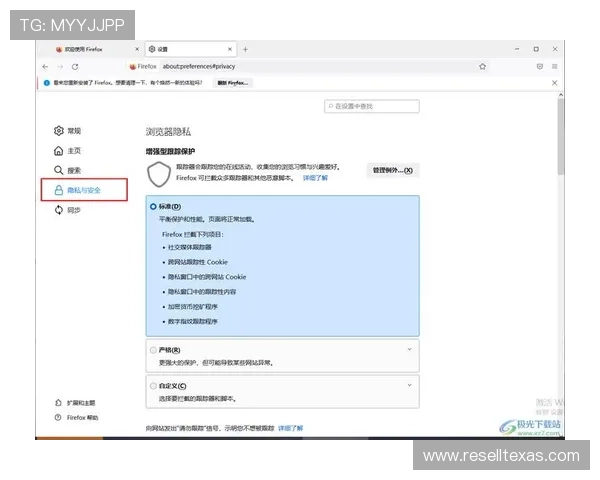600x480 pixels.
Task: Click the forward navigation arrow
Action: pos(60,67)
